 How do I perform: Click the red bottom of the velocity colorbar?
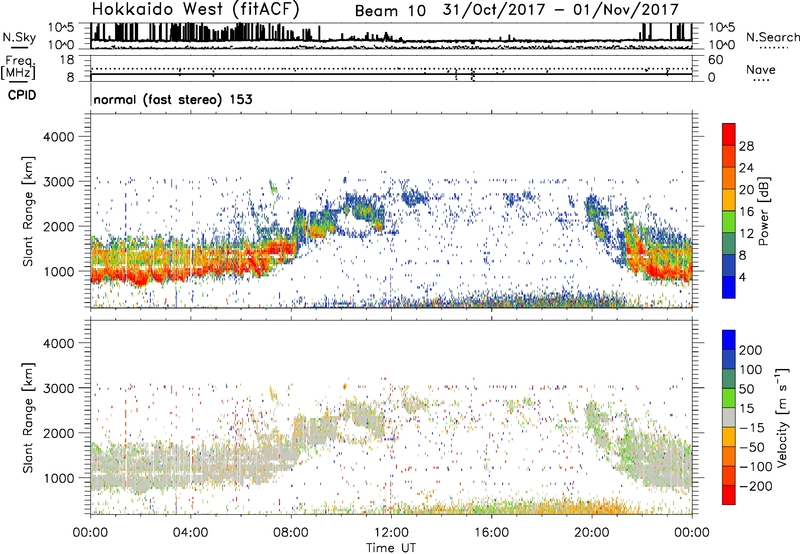[x=729, y=495]
